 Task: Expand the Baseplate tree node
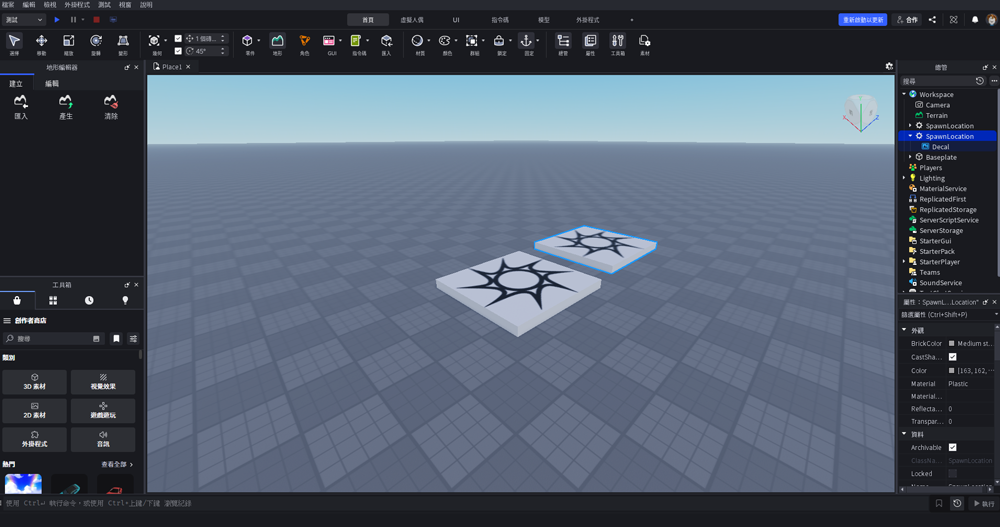click(910, 157)
